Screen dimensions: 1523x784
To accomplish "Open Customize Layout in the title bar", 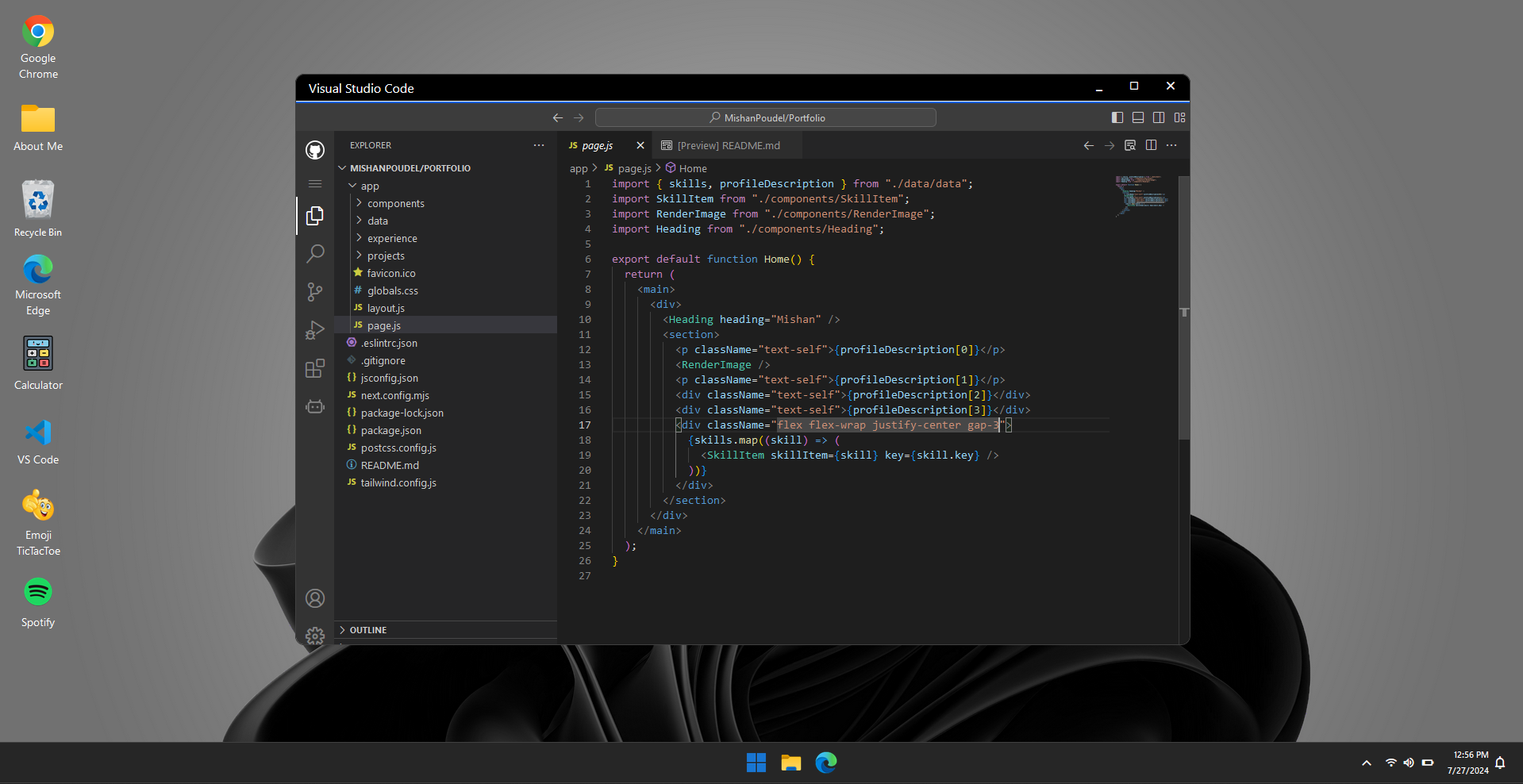I will (1180, 117).
